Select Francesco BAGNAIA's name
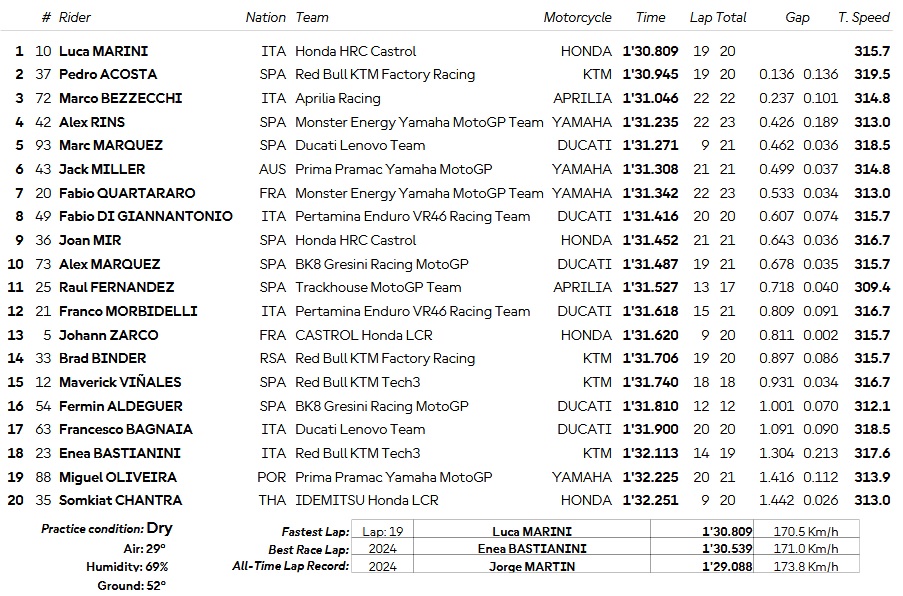Screen dimensions: 903x596 pos(126,429)
